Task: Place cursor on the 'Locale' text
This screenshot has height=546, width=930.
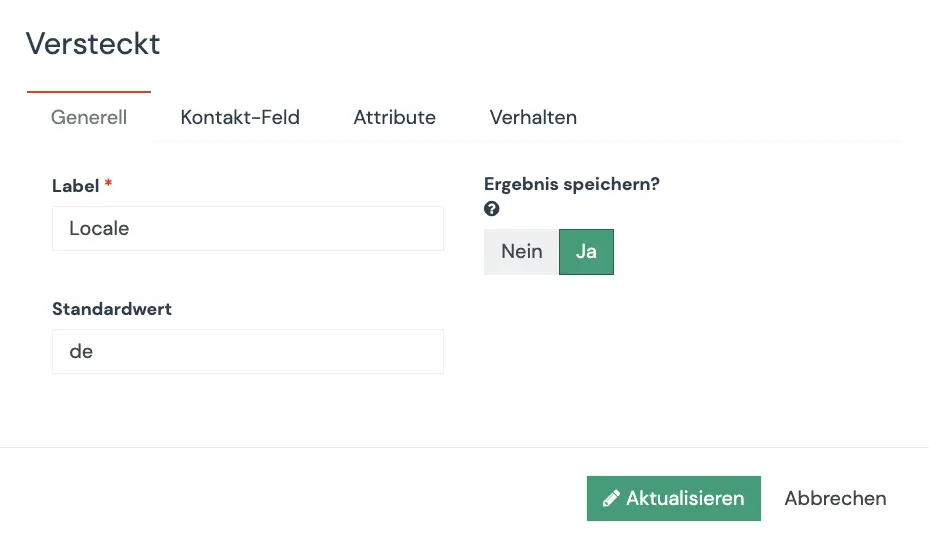Action: [x=99, y=228]
